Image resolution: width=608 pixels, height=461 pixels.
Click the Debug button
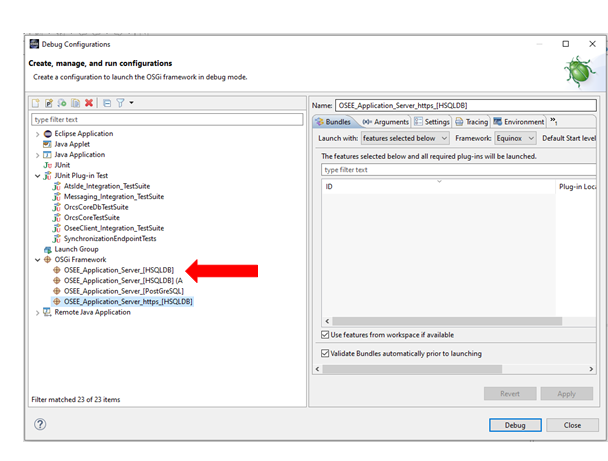515,425
